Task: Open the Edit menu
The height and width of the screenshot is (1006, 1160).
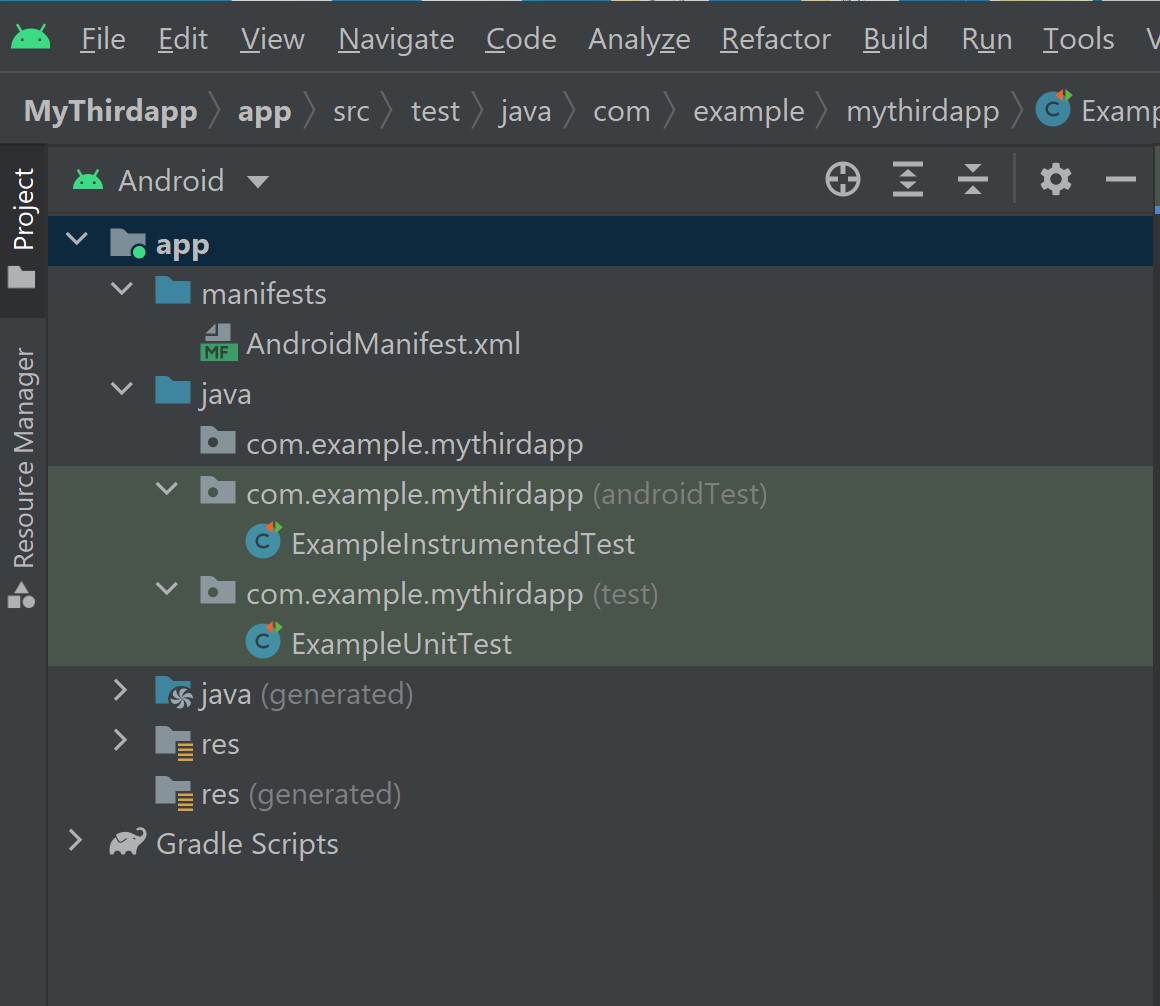Action: [183, 38]
